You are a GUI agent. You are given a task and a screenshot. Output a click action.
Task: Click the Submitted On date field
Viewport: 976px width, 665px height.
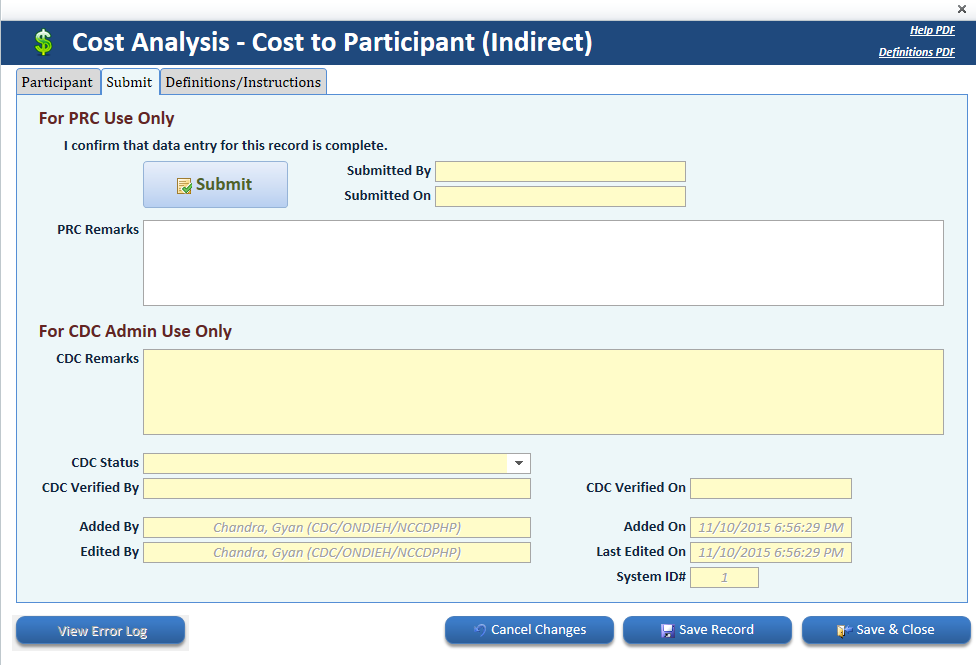pos(560,196)
